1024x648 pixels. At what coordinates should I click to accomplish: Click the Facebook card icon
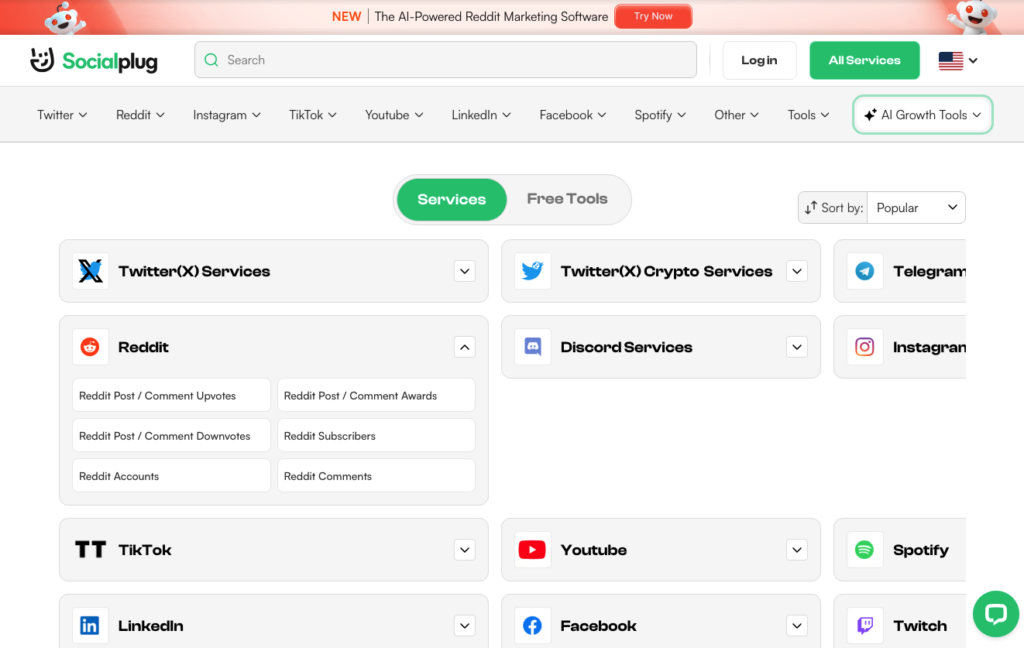coord(532,626)
